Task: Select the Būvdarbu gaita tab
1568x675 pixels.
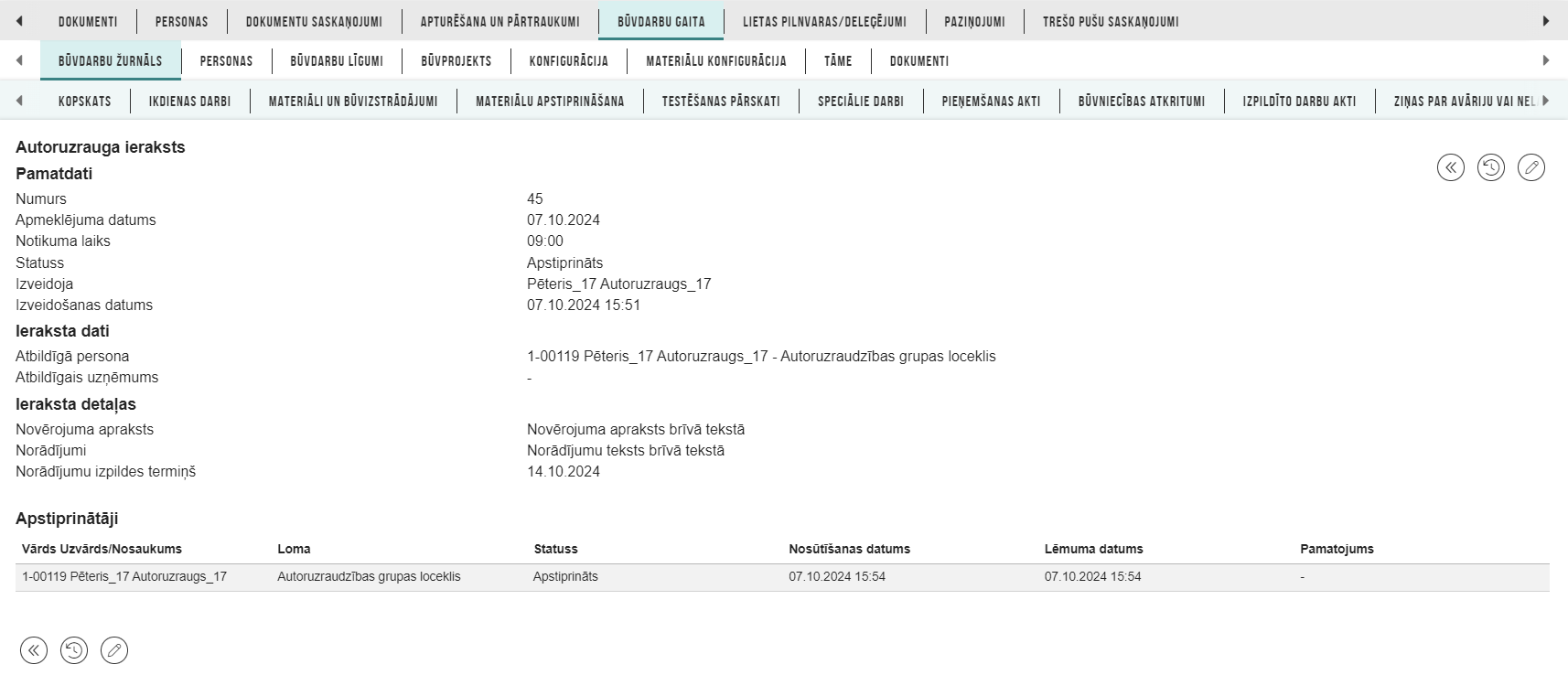Action: click(x=660, y=21)
